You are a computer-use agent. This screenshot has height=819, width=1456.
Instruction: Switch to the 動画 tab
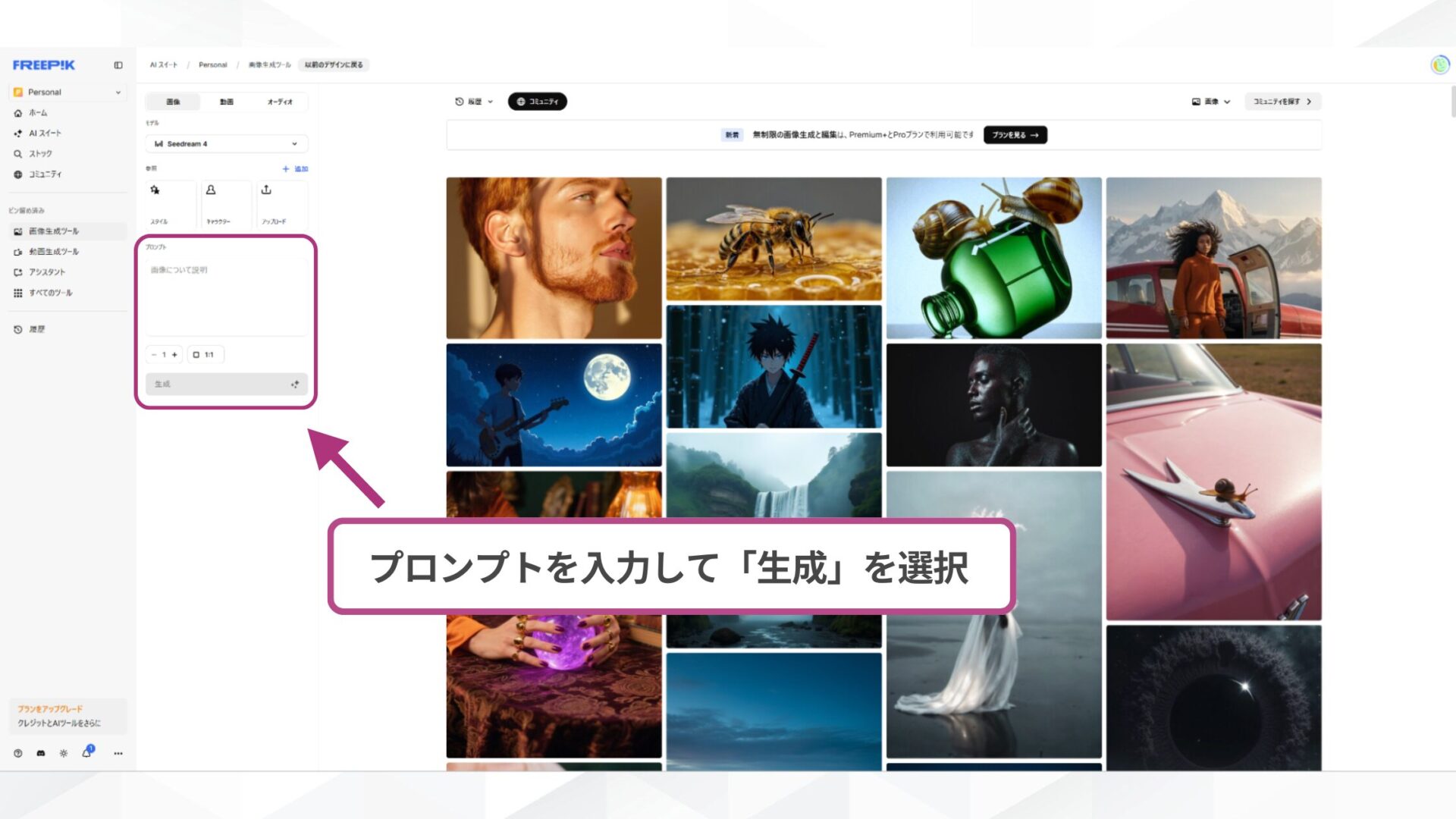pos(225,102)
